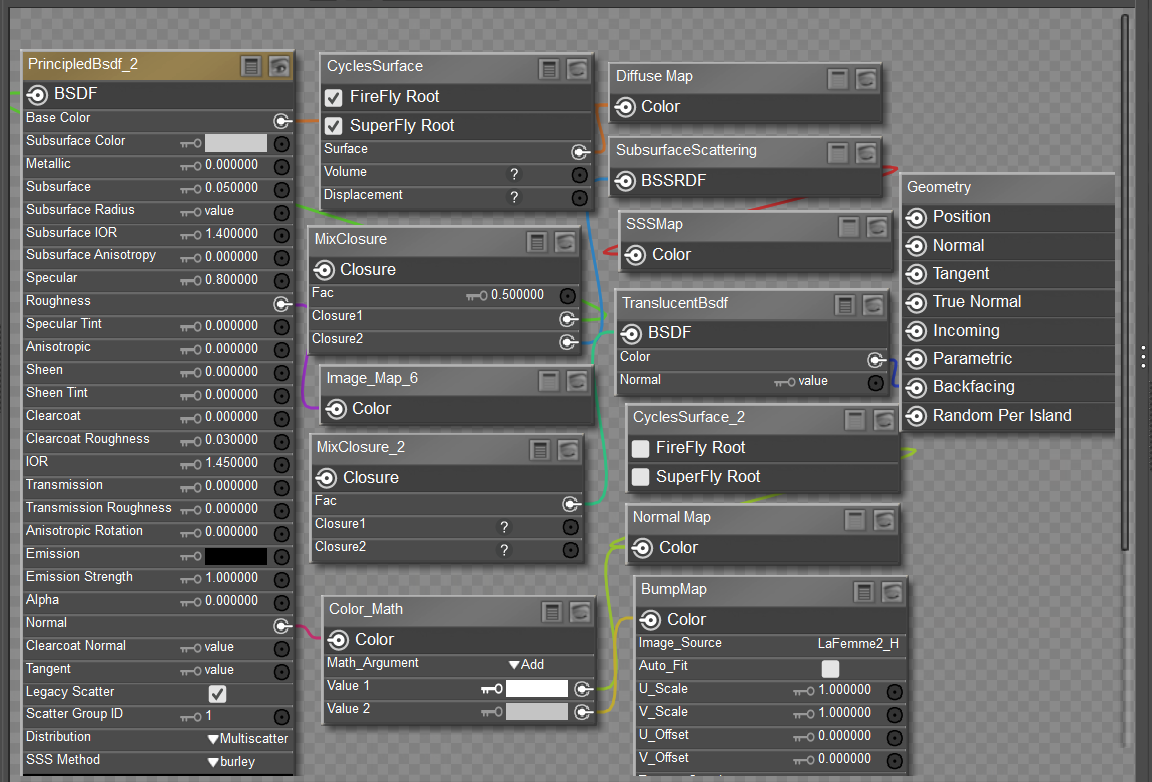This screenshot has height=782, width=1152.
Task: Click Clearcoat Roughness value 0.030000
Action: click(x=231, y=440)
